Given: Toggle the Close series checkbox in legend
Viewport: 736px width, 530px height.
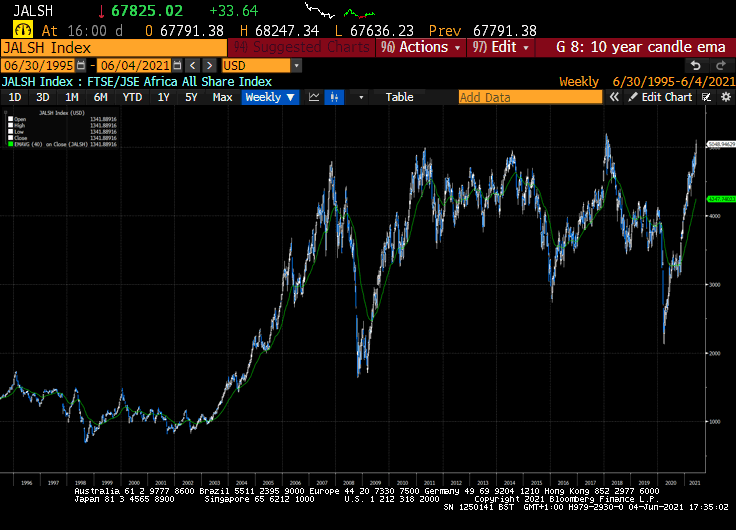Looking at the screenshot, I should coord(10,138).
